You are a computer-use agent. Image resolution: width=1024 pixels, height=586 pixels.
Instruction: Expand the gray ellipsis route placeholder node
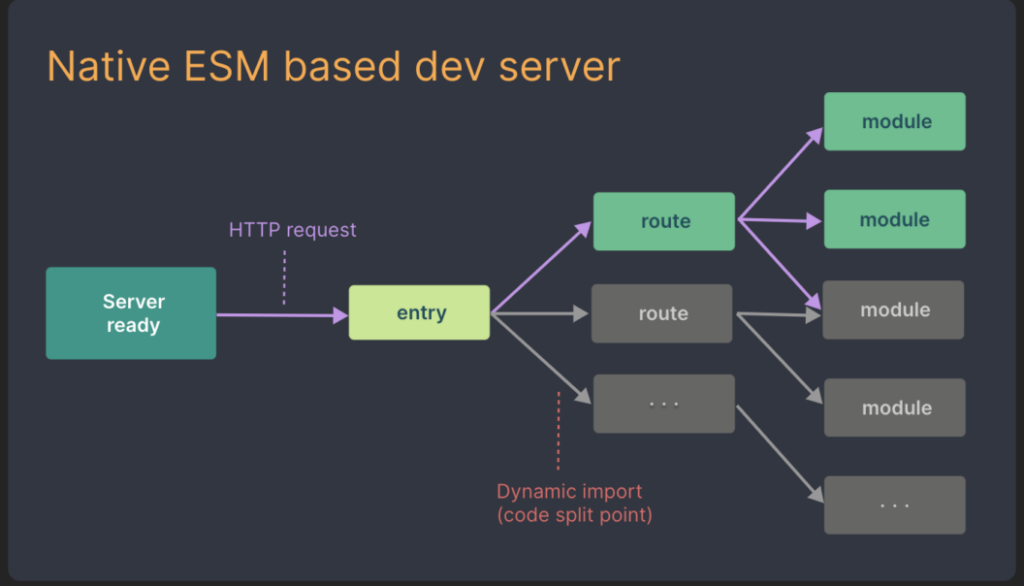tap(663, 403)
